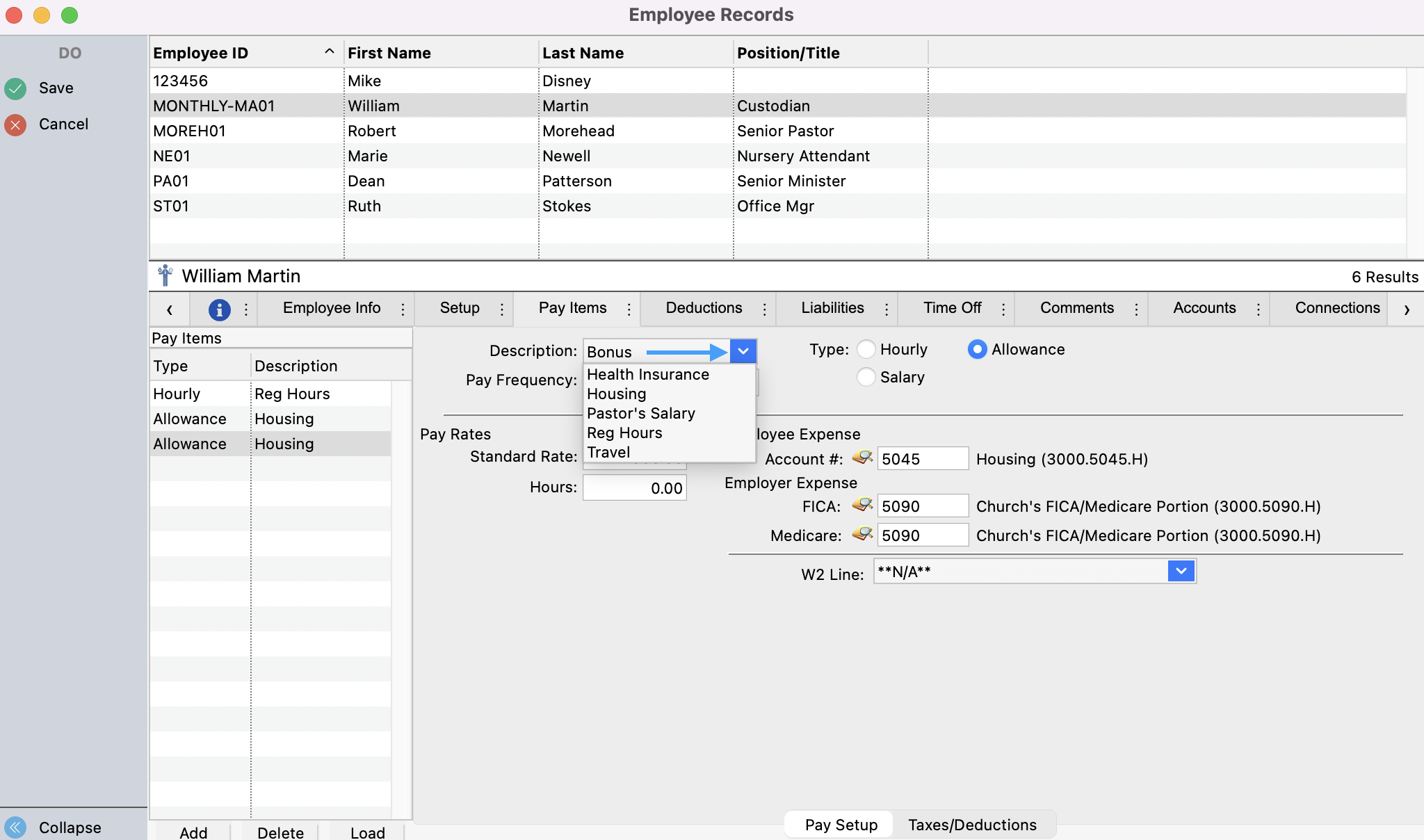Click the employee figure icon beside William Martin
1424x840 pixels.
tap(165, 276)
